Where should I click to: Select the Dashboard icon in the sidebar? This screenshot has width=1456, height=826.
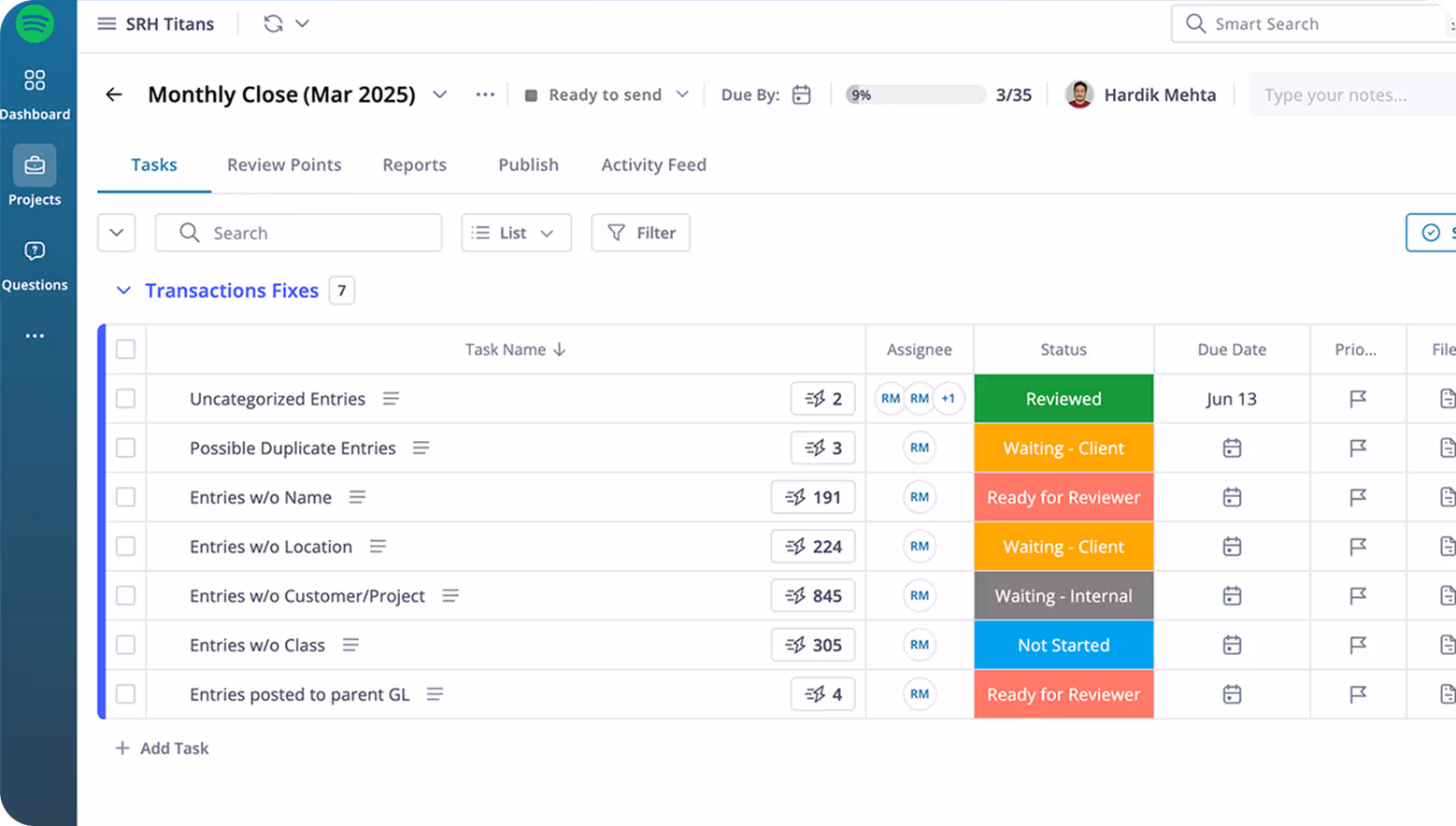(x=35, y=82)
